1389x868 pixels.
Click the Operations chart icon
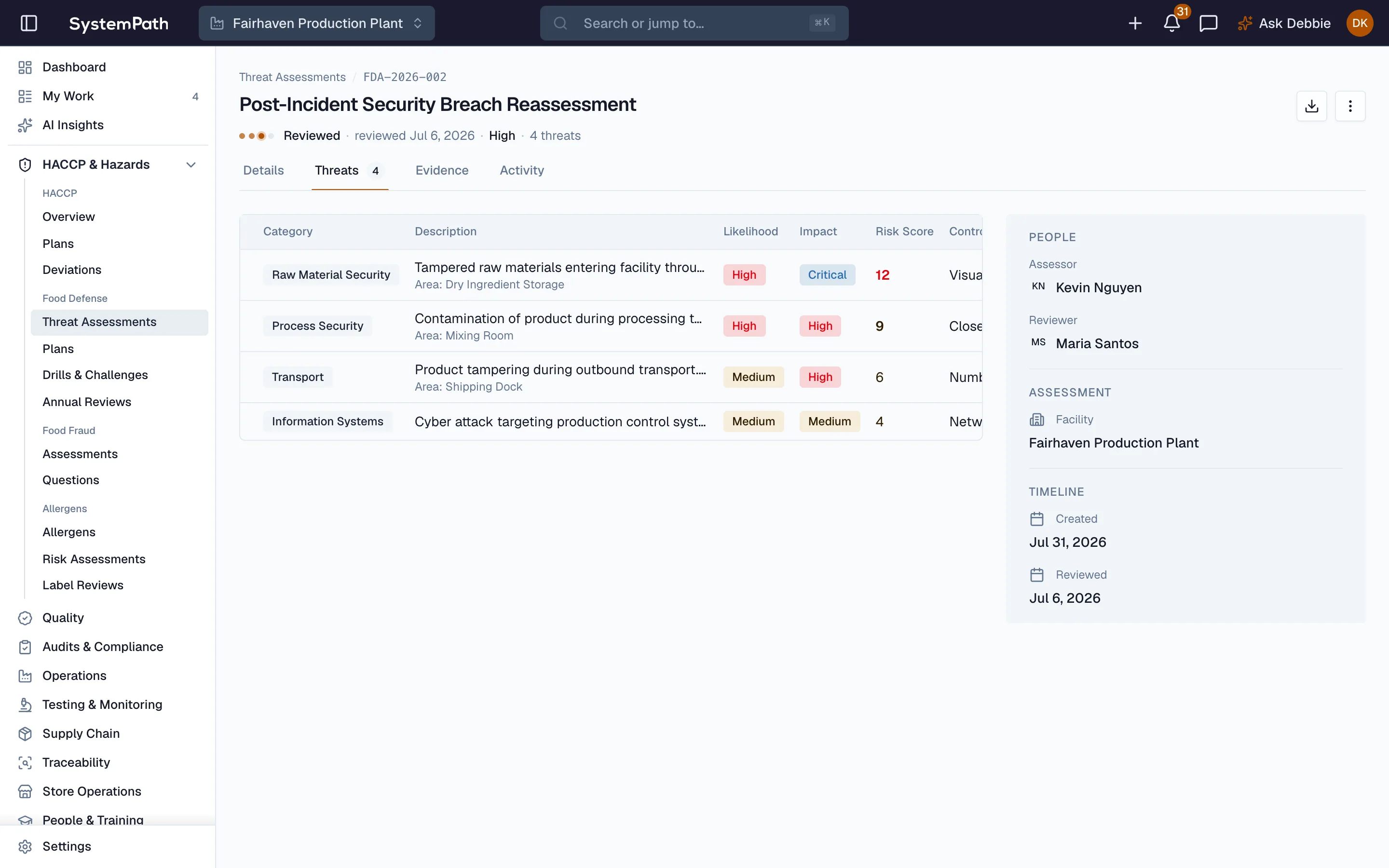(25, 676)
